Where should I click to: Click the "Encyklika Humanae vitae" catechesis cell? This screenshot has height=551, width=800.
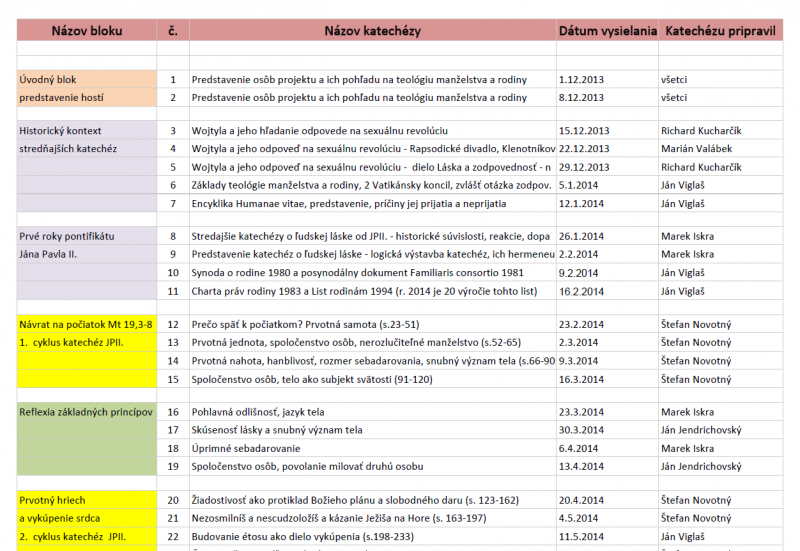[x=372, y=203]
